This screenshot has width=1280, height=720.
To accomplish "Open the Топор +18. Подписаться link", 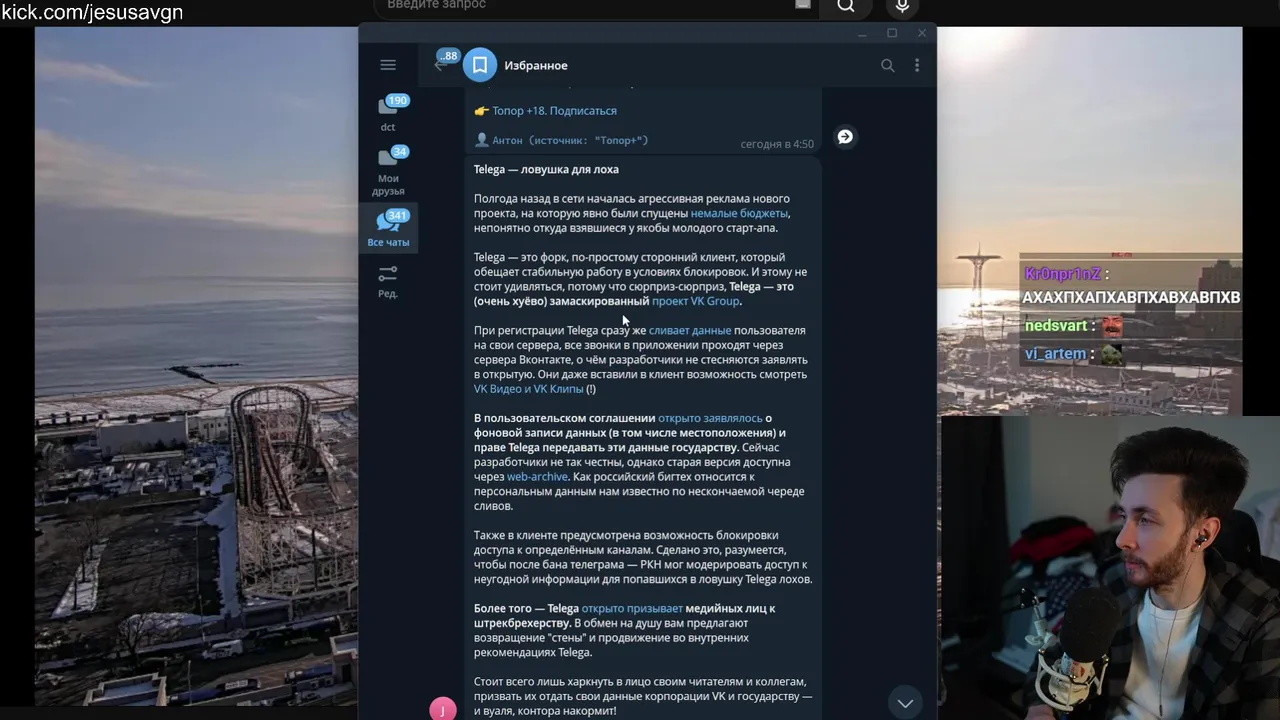I will 554,111.
